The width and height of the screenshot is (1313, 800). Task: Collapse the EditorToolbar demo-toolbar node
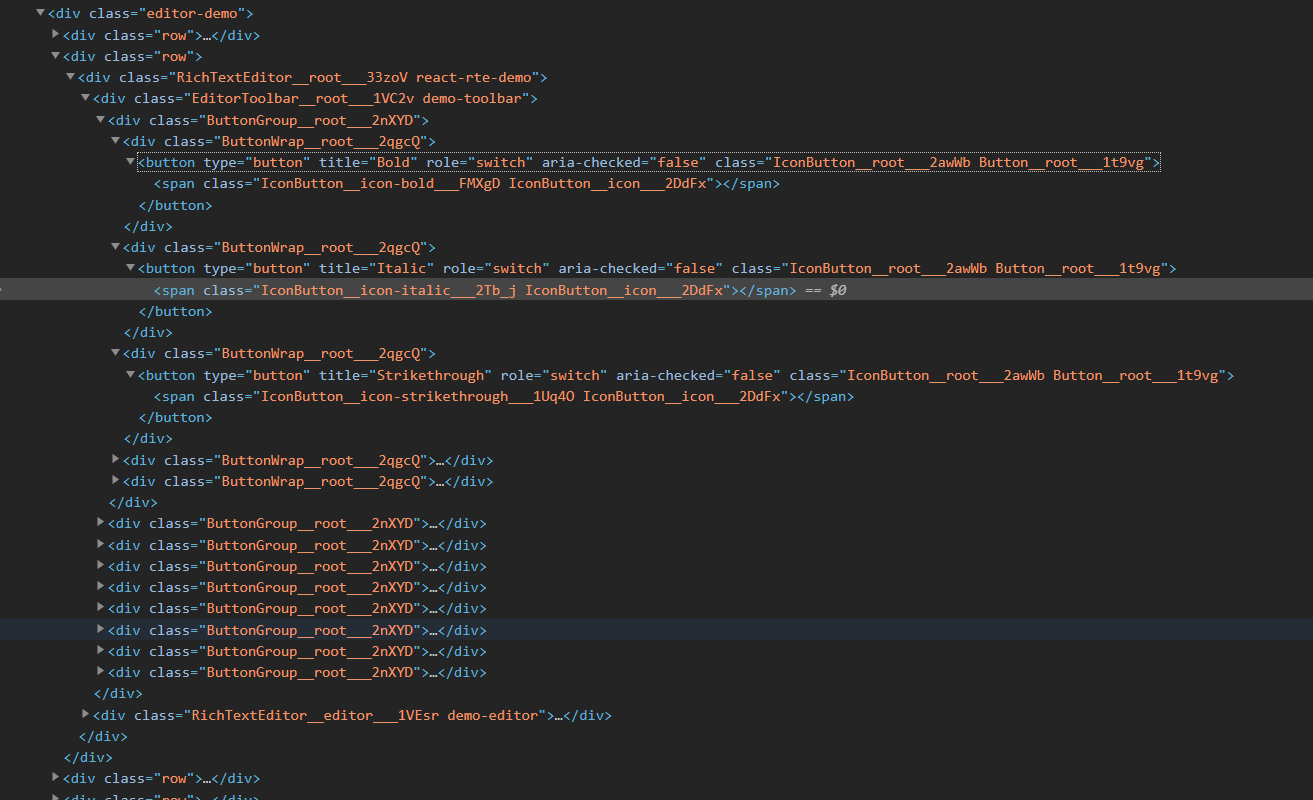[85, 98]
